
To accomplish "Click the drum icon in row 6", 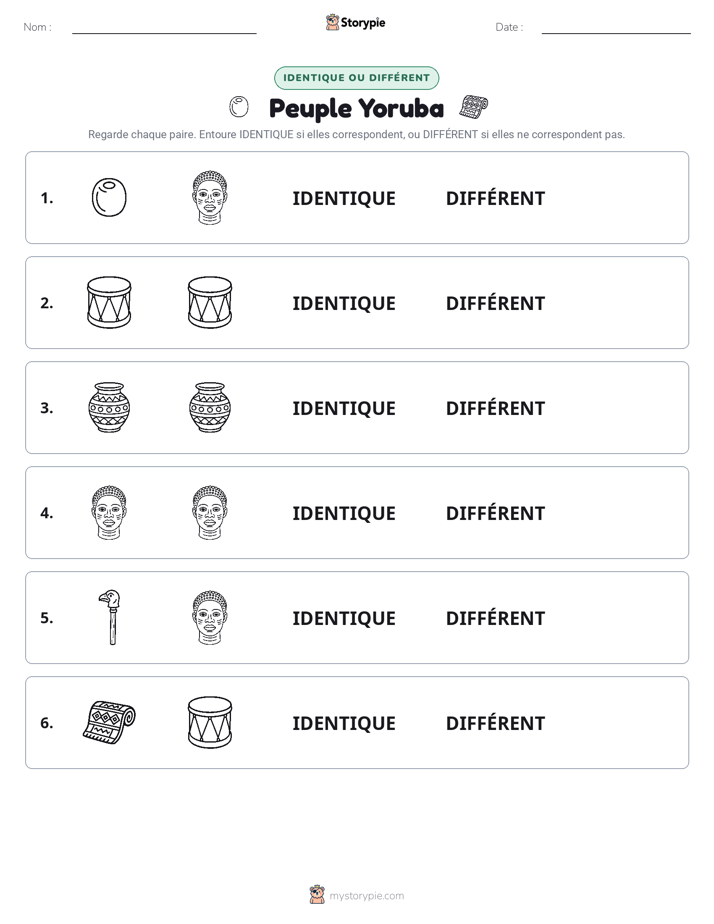I will point(210,722).
